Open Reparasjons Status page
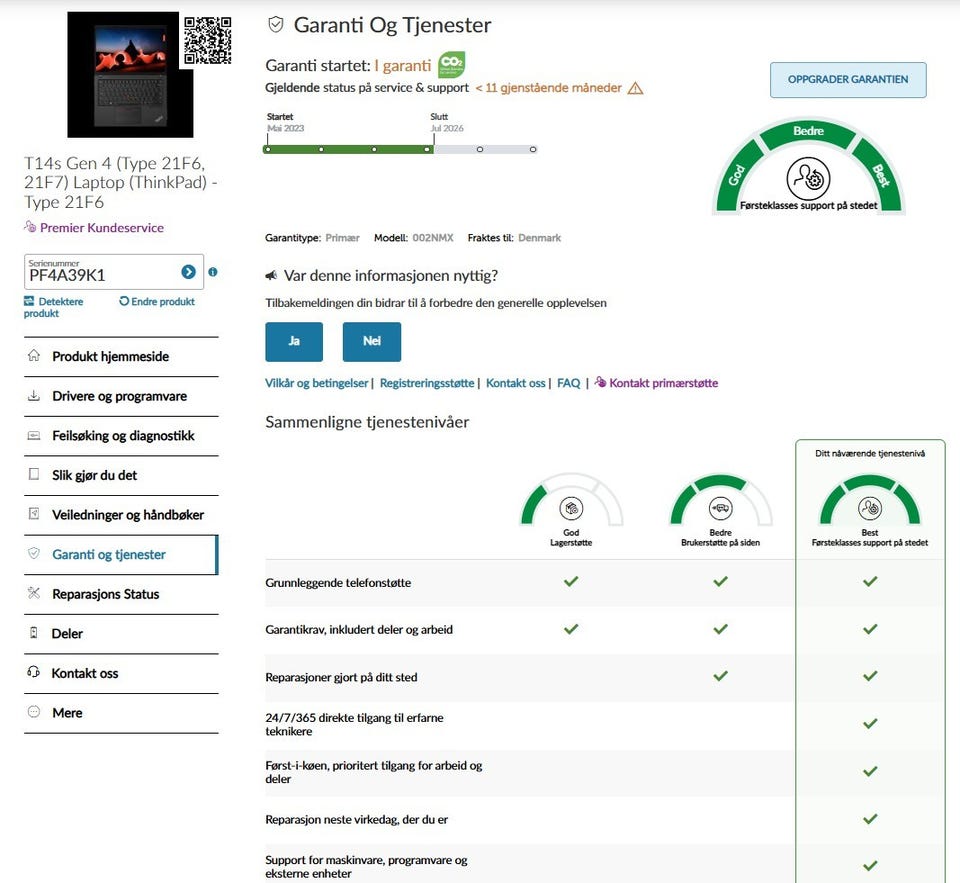Viewport: 960px width, 883px height. (121, 594)
